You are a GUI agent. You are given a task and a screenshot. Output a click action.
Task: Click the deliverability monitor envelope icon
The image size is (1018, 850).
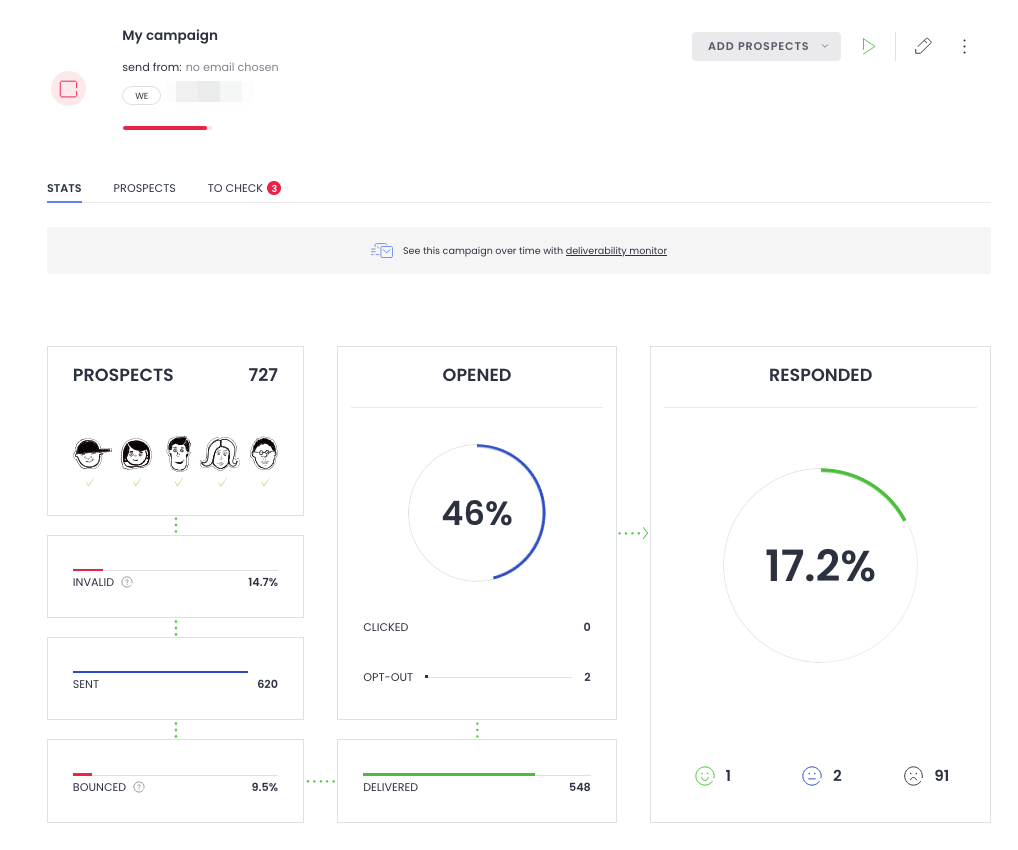(382, 250)
